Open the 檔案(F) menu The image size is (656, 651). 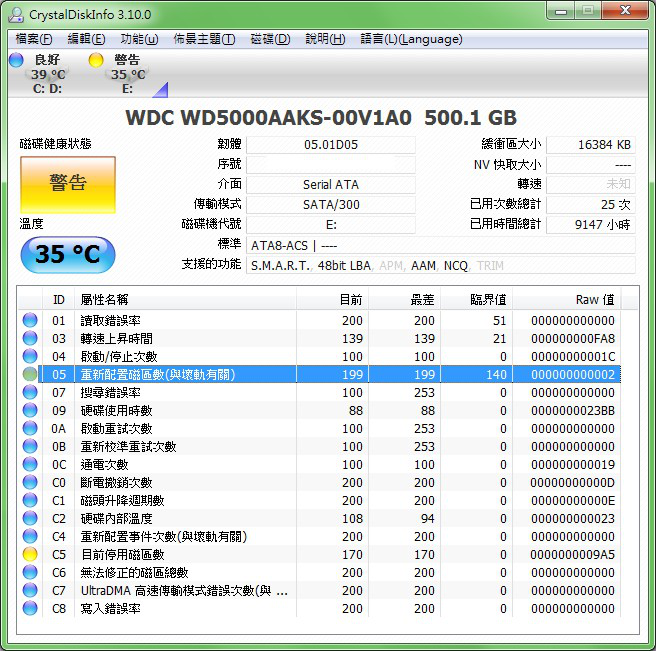34,39
